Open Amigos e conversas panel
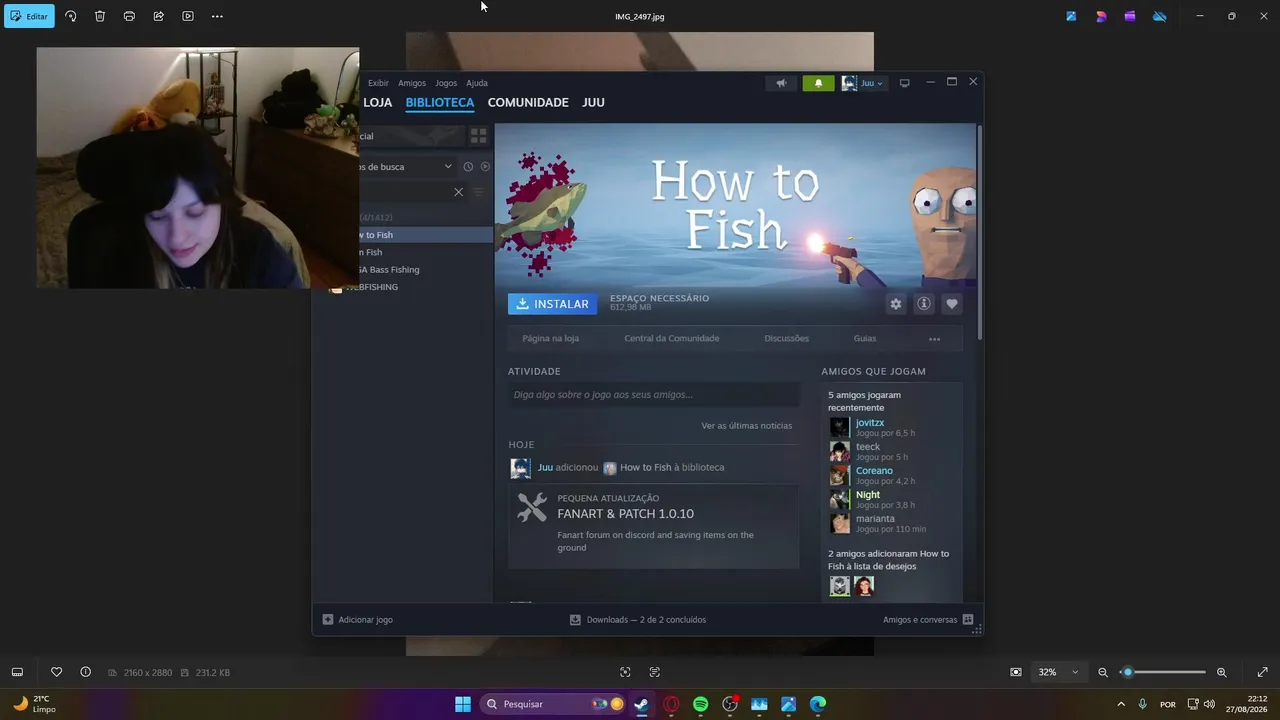 click(928, 620)
